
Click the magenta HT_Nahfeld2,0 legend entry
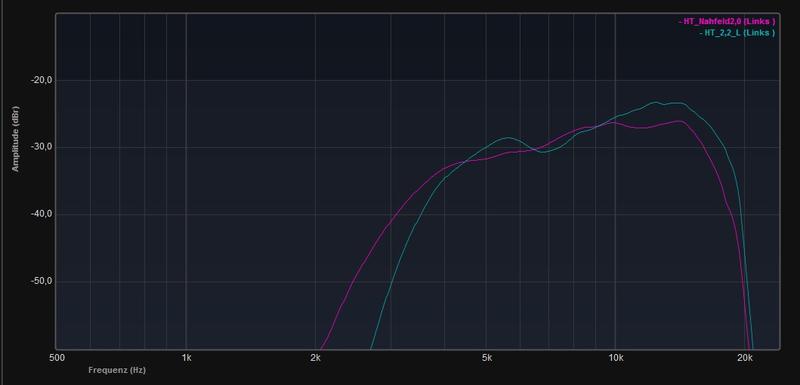[727, 21]
